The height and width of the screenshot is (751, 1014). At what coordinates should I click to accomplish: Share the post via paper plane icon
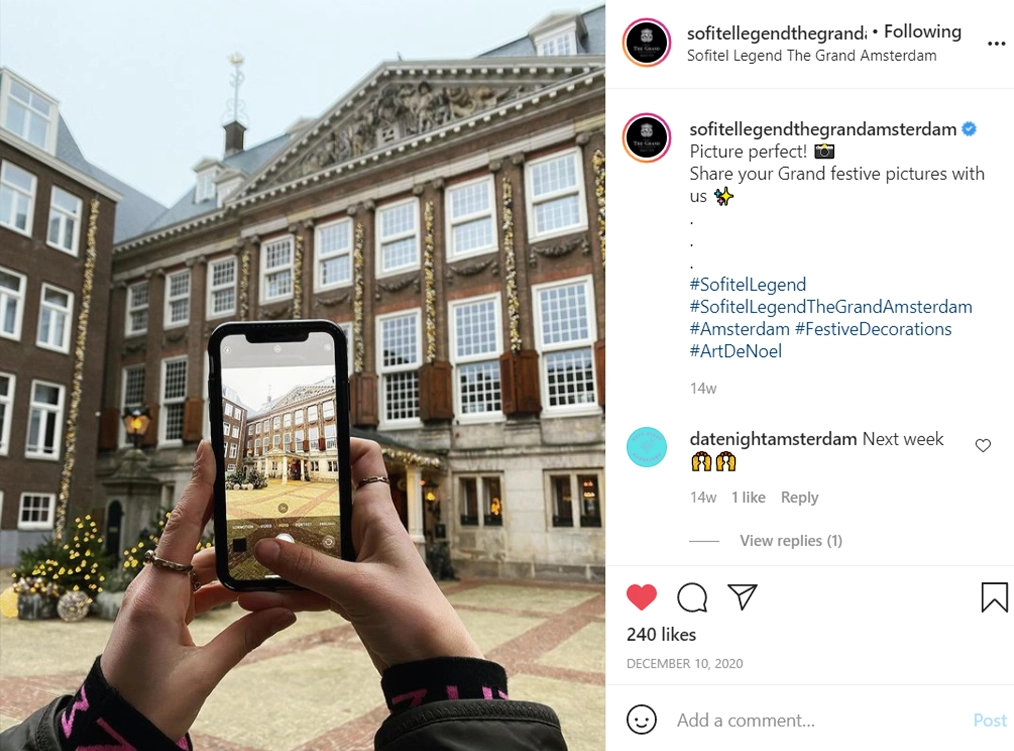pyautogui.click(x=742, y=596)
